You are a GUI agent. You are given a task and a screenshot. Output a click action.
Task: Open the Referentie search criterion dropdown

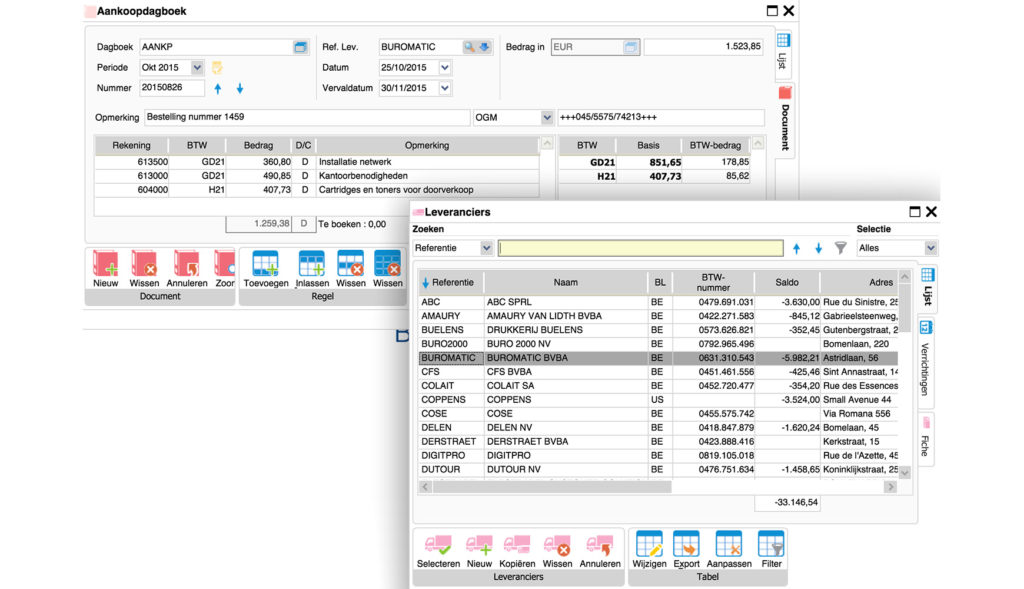point(486,248)
